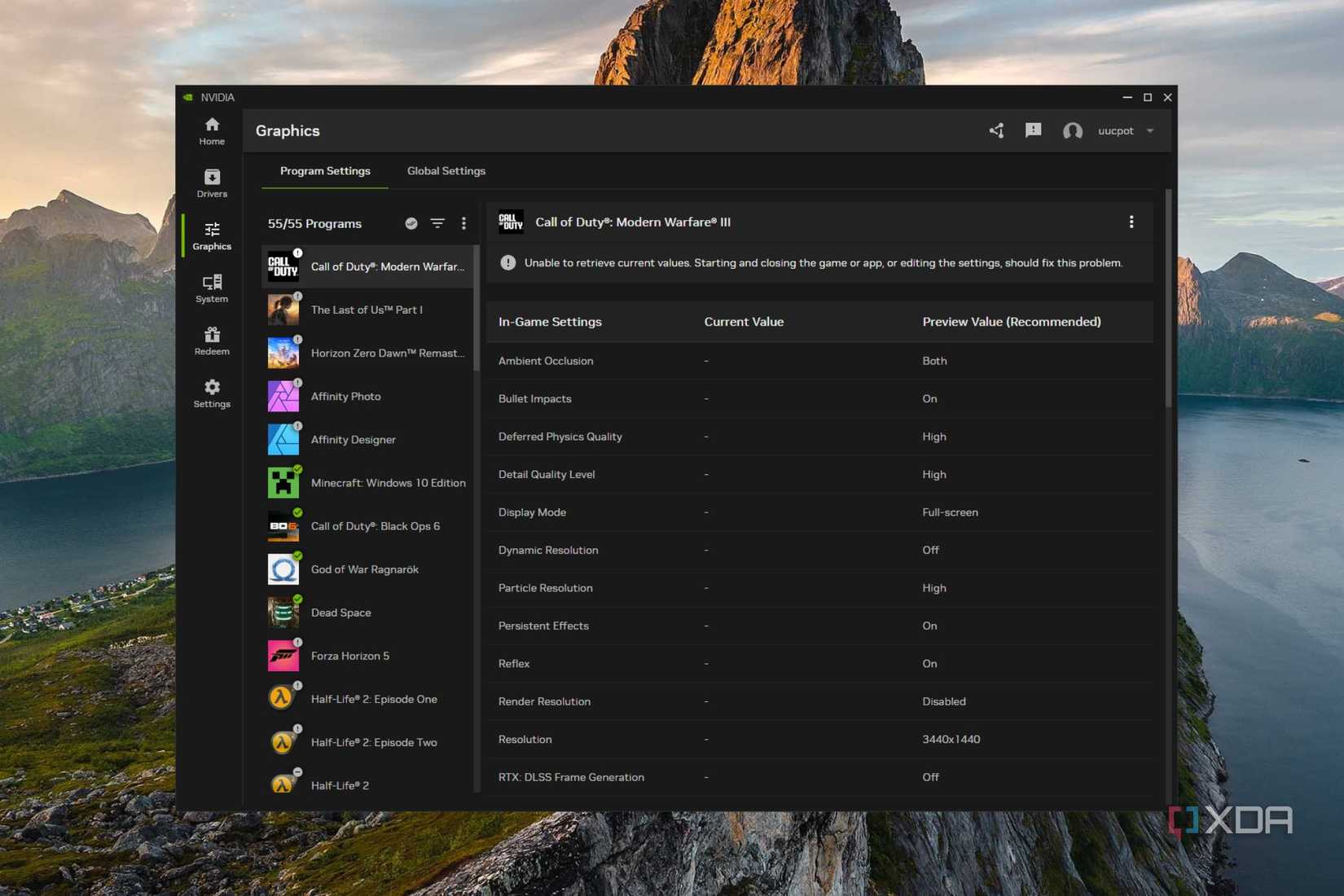Open the app Settings from the sidebar
This screenshot has height=896, width=1344.
click(x=211, y=393)
